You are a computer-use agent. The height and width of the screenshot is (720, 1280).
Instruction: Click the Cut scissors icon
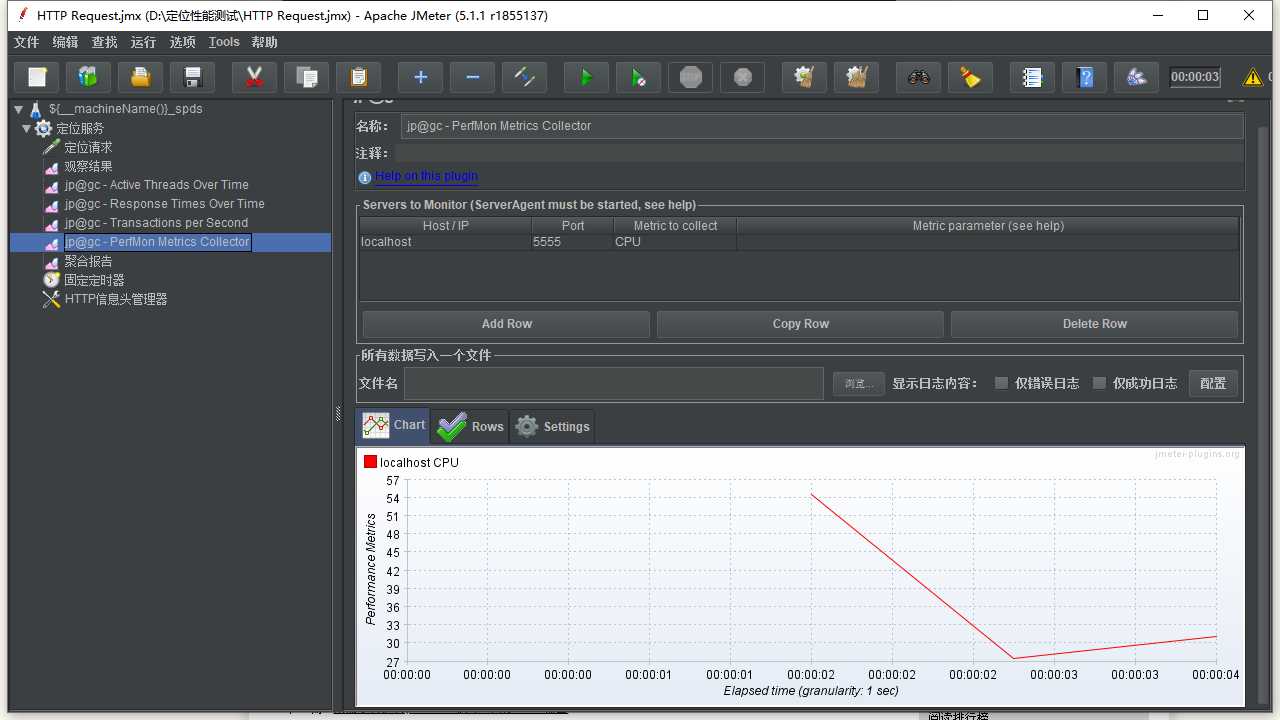pos(254,77)
